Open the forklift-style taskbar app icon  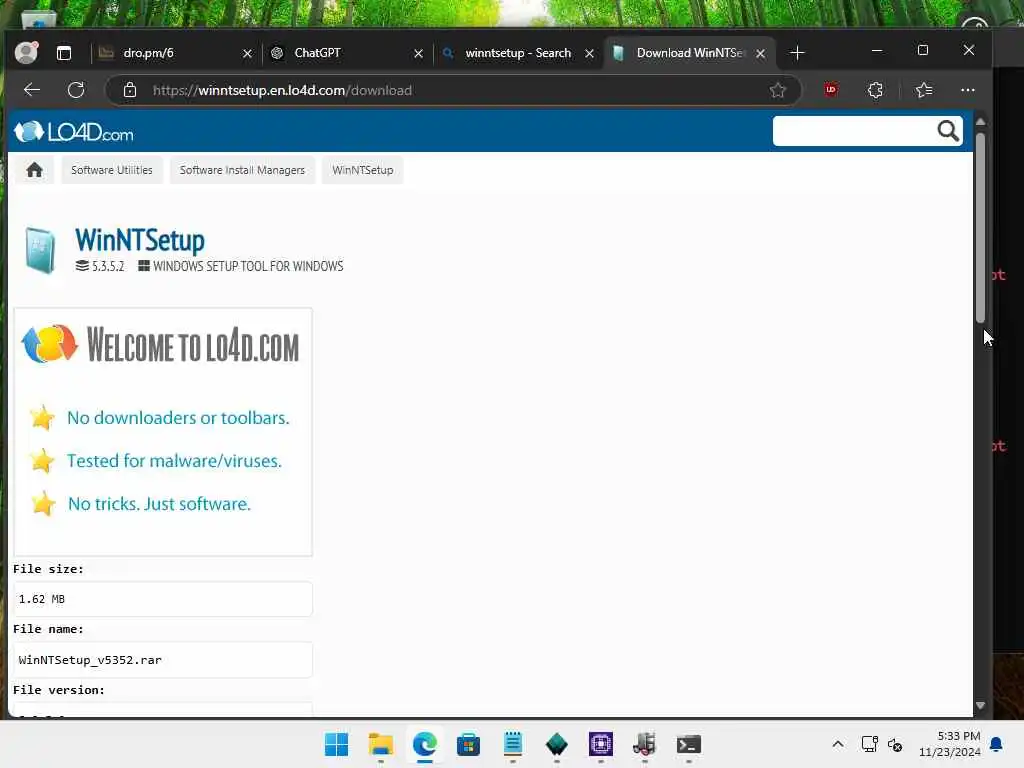click(645, 744)
